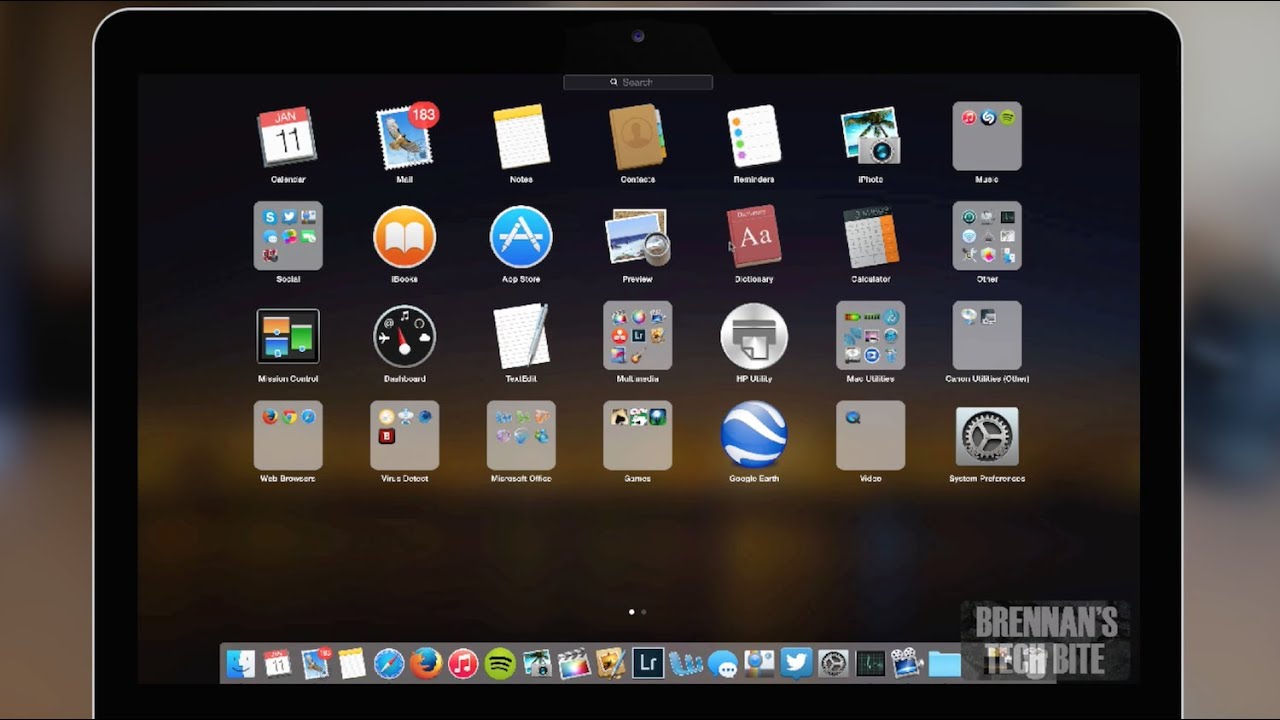This screenshot has height=720, width=1280.
Task: Open the Multimedia folder
Action: [638, 336]
